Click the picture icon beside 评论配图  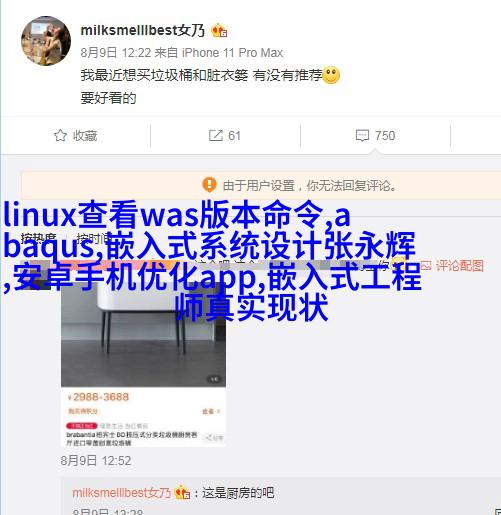426,266
